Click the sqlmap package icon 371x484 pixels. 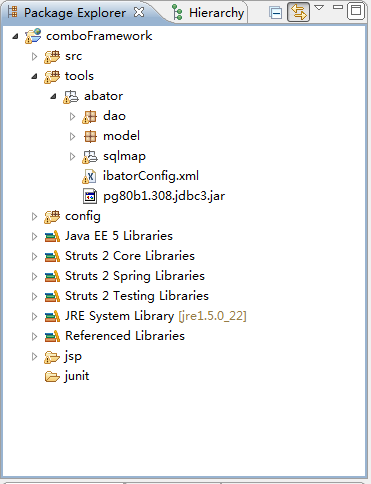point(90,157)
